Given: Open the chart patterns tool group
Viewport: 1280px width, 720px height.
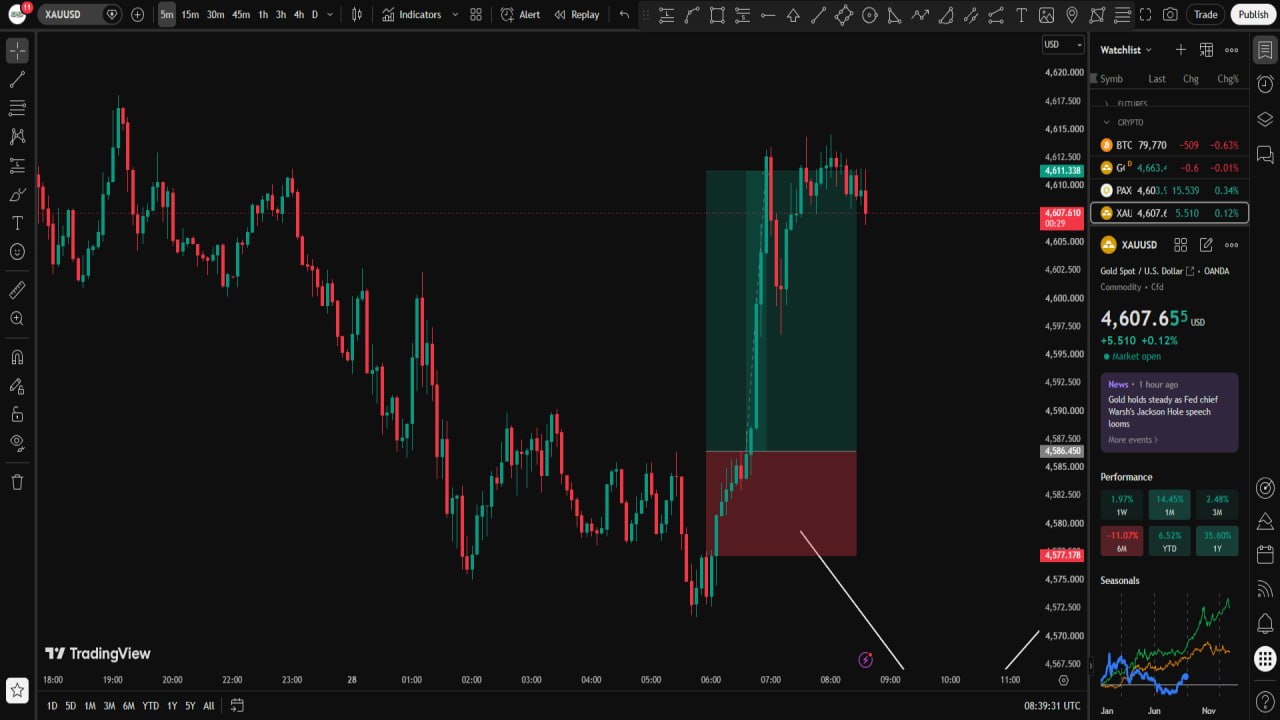Looking at the screenshot, I should pyautogui.click(x=17, y=136).
